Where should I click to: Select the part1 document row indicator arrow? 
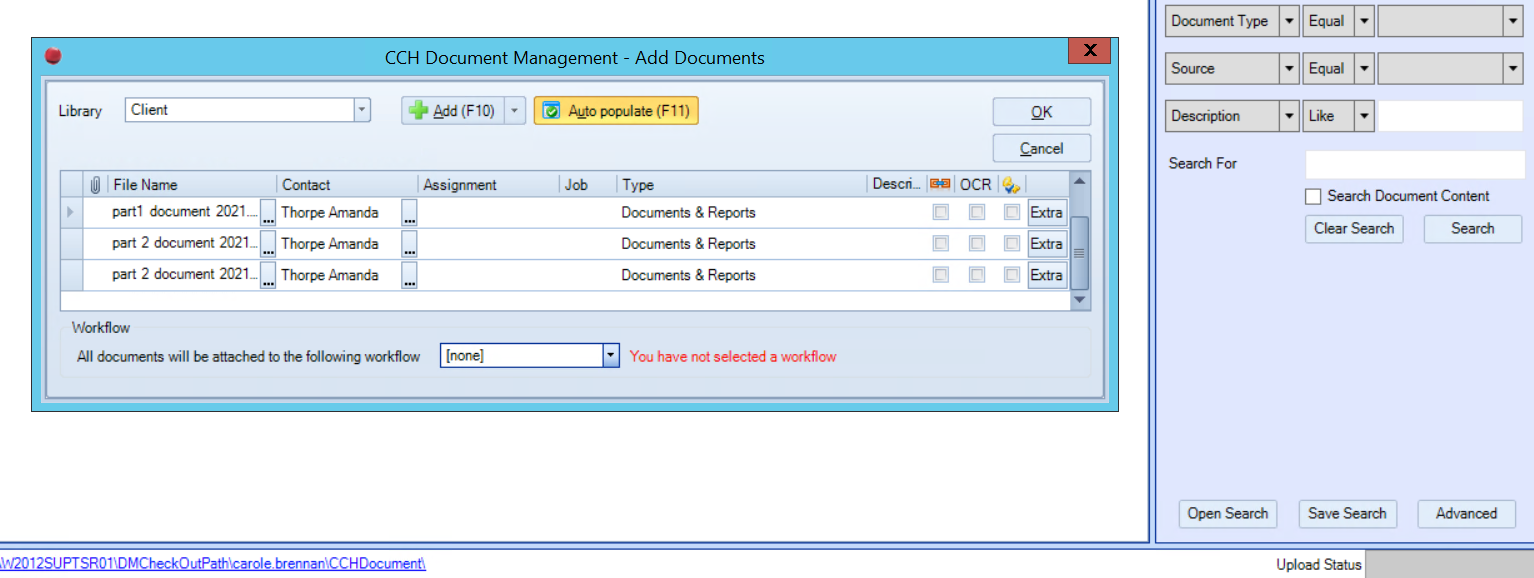click(x=70, y=213)
